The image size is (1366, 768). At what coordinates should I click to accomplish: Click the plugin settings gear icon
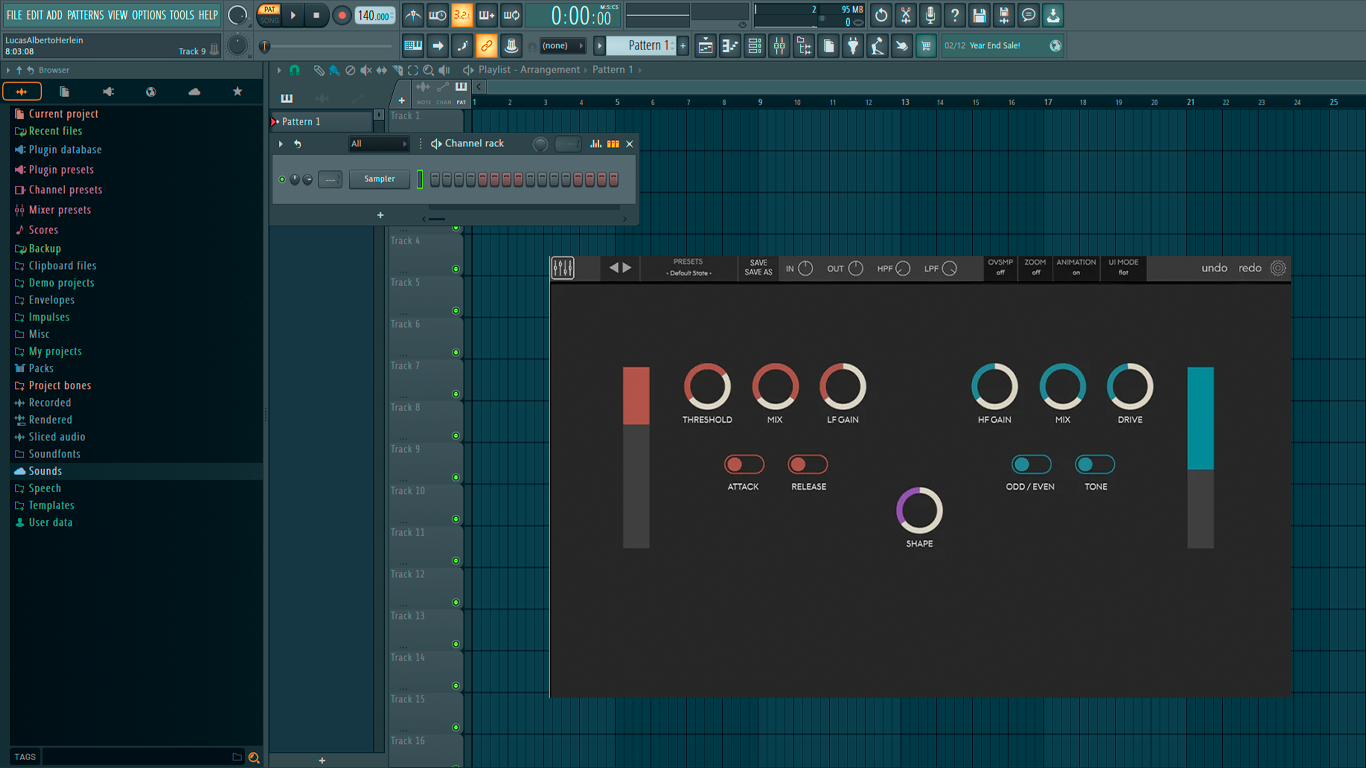coord(1278,268)
